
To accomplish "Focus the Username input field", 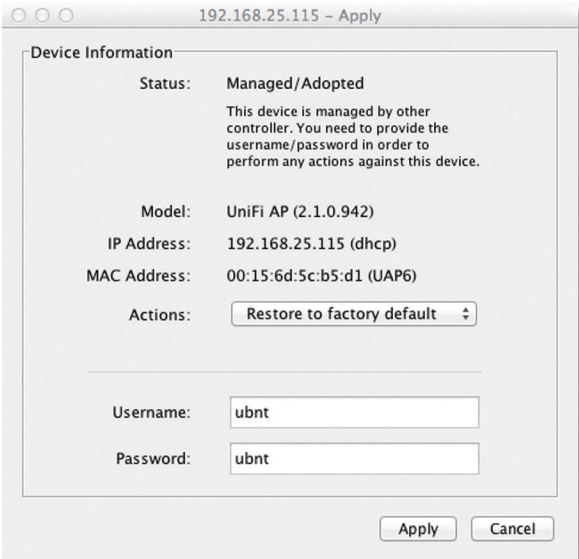I will pyautogui.click(x=354, y=412).
